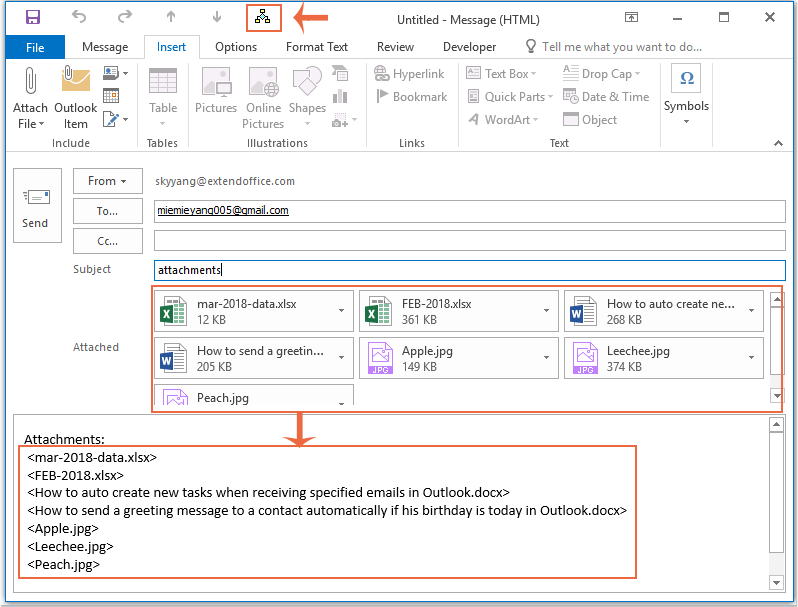Click the Attachments: heading in body

(x=64, y=439)
